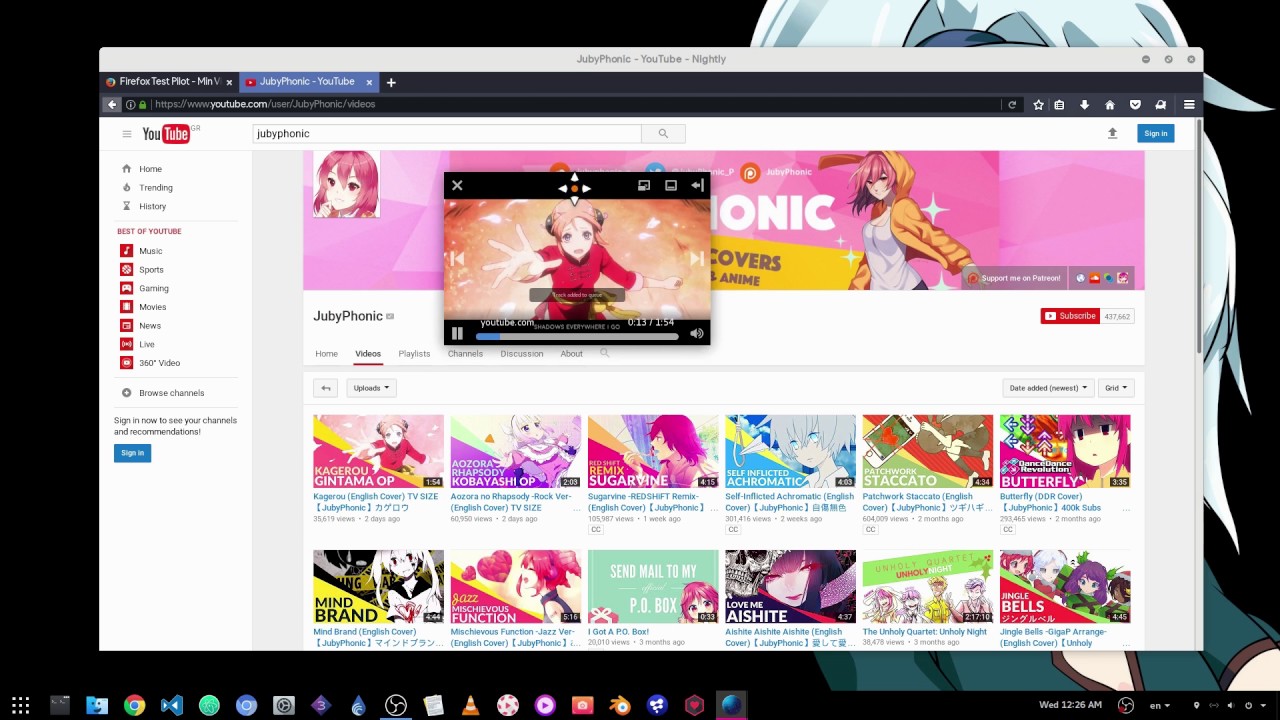Open the Pocket toolbar icon

click(x=1135, y=104)
